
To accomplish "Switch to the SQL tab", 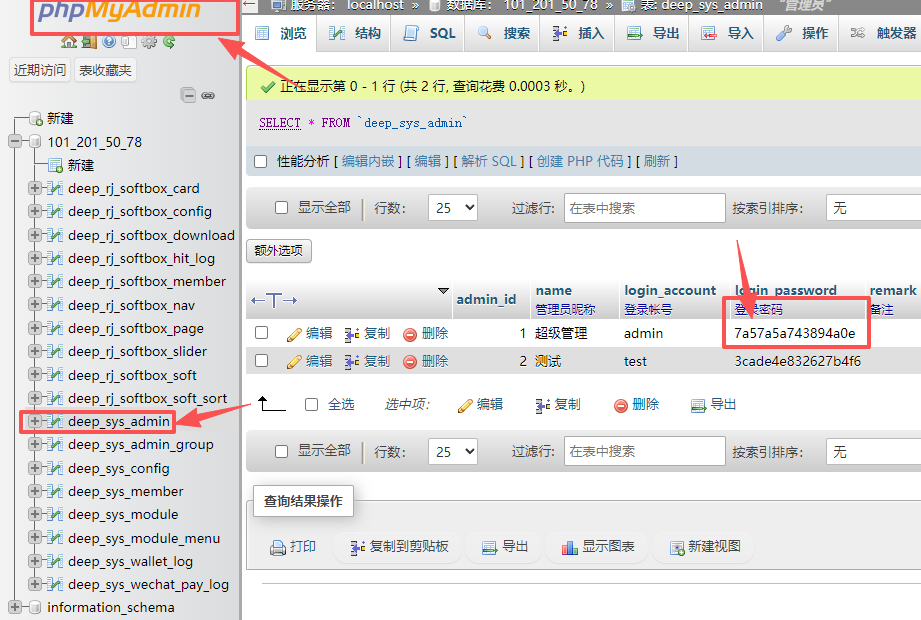I will point(428,32).
